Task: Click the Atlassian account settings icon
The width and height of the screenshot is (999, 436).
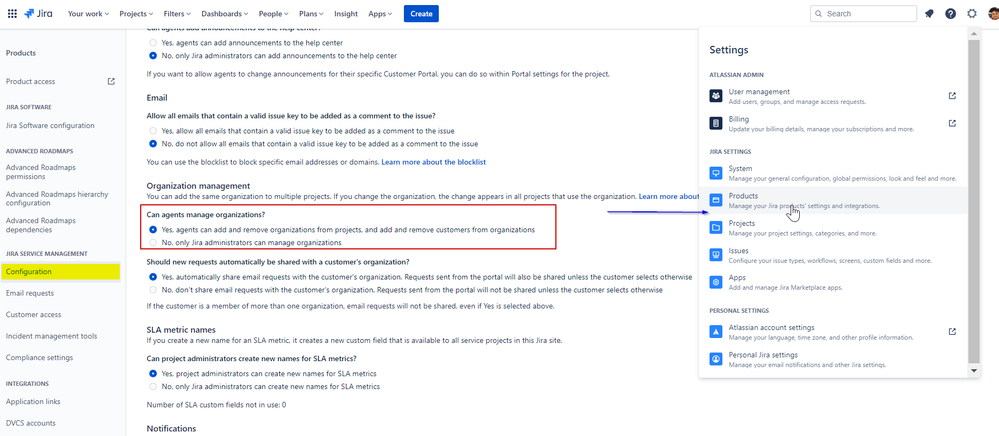Action: tap(715, 331)
